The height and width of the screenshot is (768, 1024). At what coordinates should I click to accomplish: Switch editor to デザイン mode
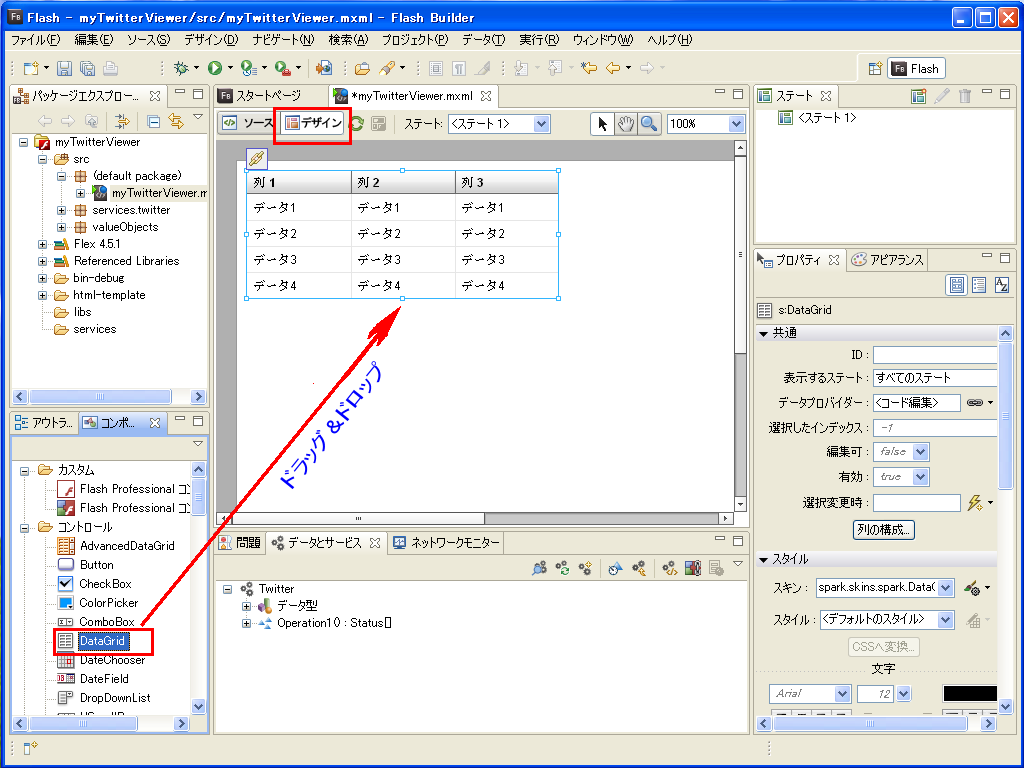tap(313, 123)
